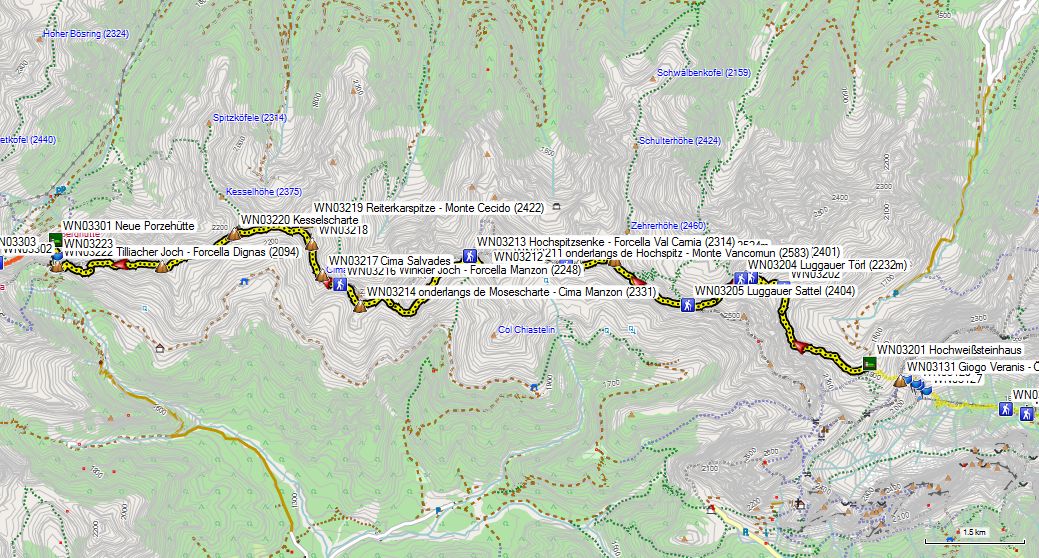Click the hiker icon beside the WN03213 label
Image resolution: width=1039 pixels, height=558 pixels.
pos(469,255)
